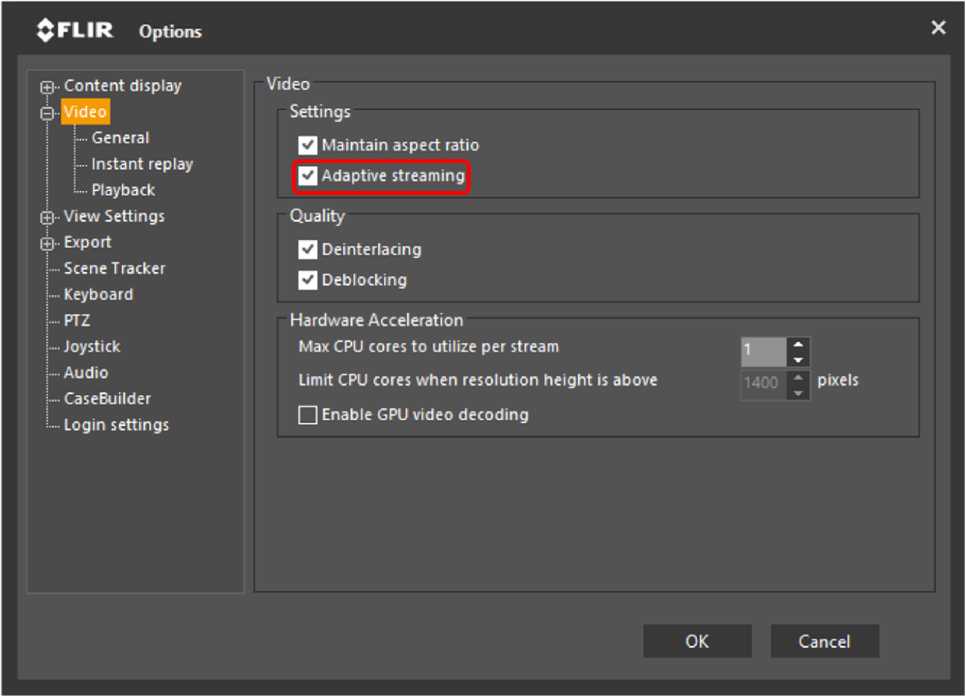This screenshot has width=966, height=696.
Task: Toggle the Maintain aspect ratio checkbox
Action: (308, 145)
